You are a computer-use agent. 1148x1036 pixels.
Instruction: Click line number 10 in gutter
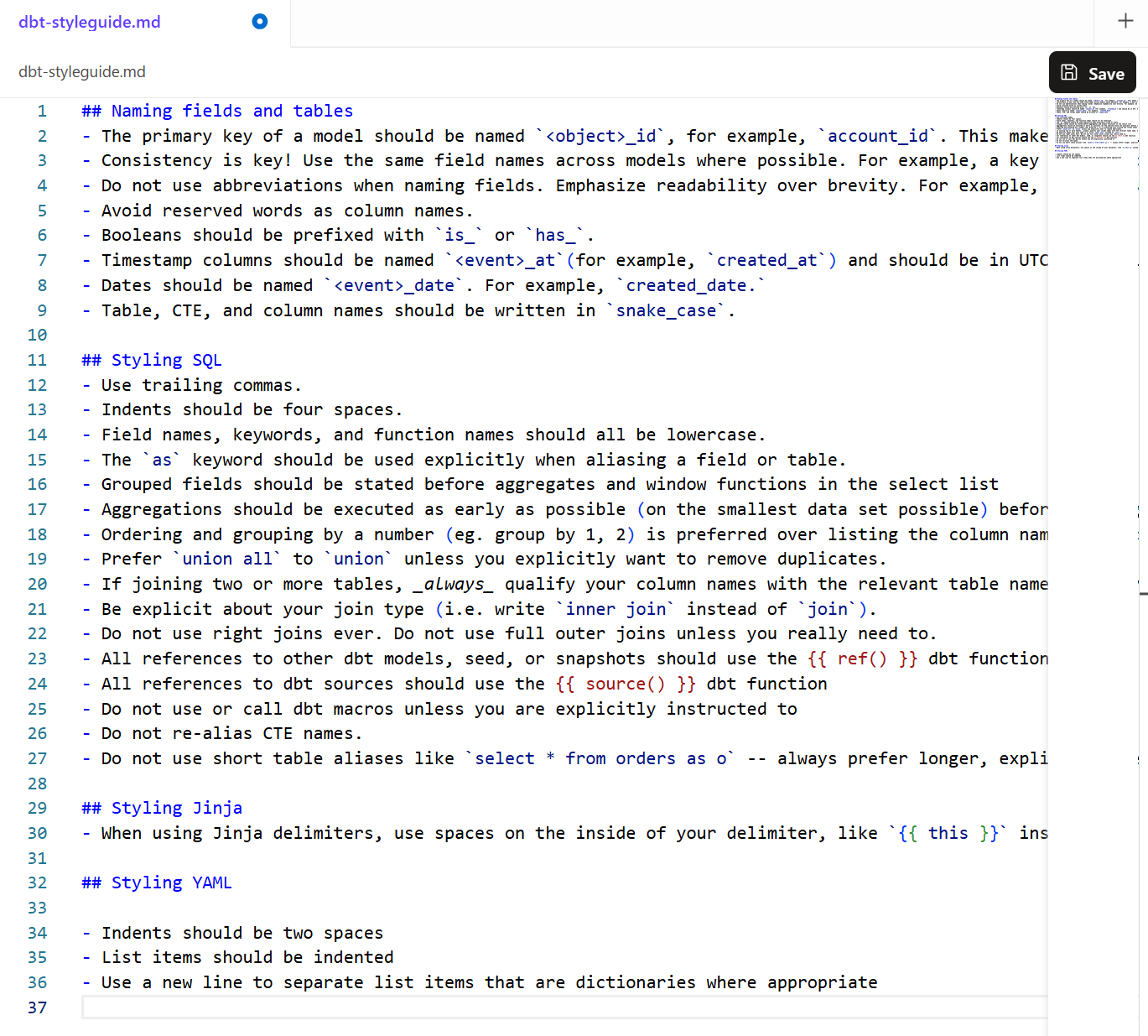pos(37,335)
